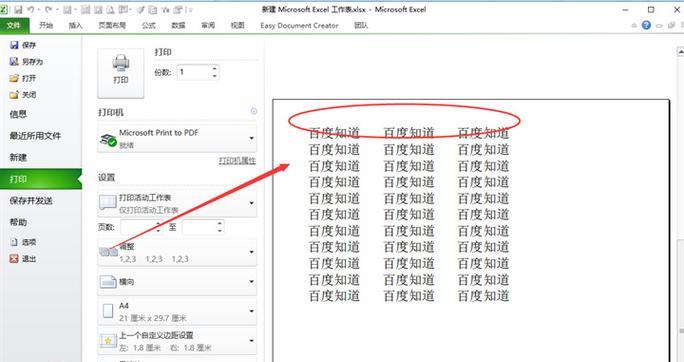Decrease the 份数 copies count
The height and width of the screenshot is (362, 684).
215,76
